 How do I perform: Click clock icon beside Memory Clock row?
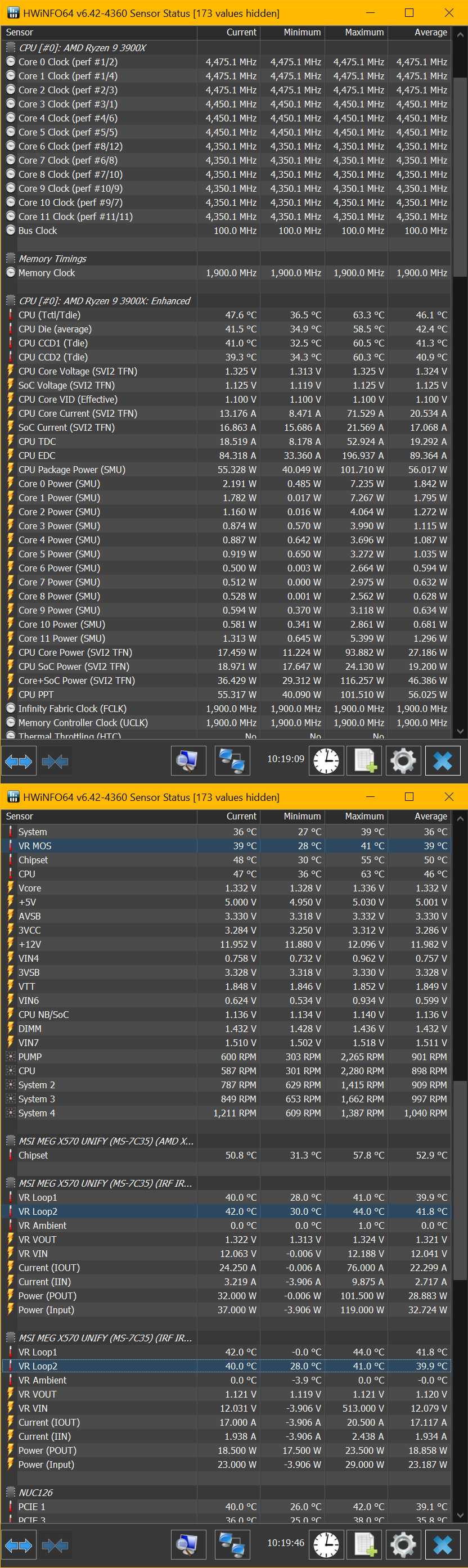(x=10, y=273)
